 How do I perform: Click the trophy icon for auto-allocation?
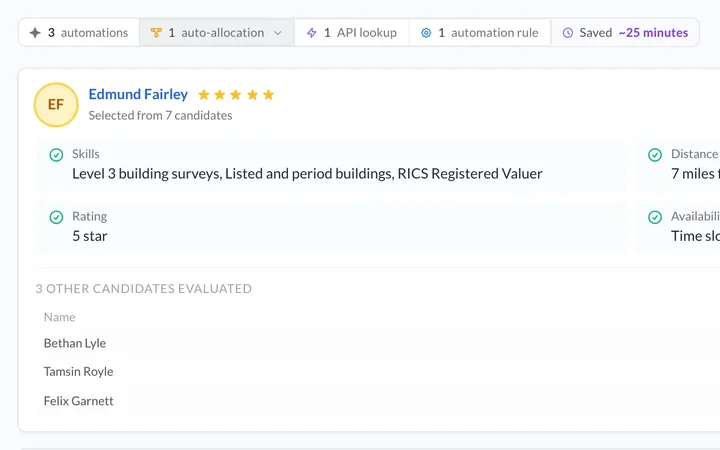click(156, 33)
